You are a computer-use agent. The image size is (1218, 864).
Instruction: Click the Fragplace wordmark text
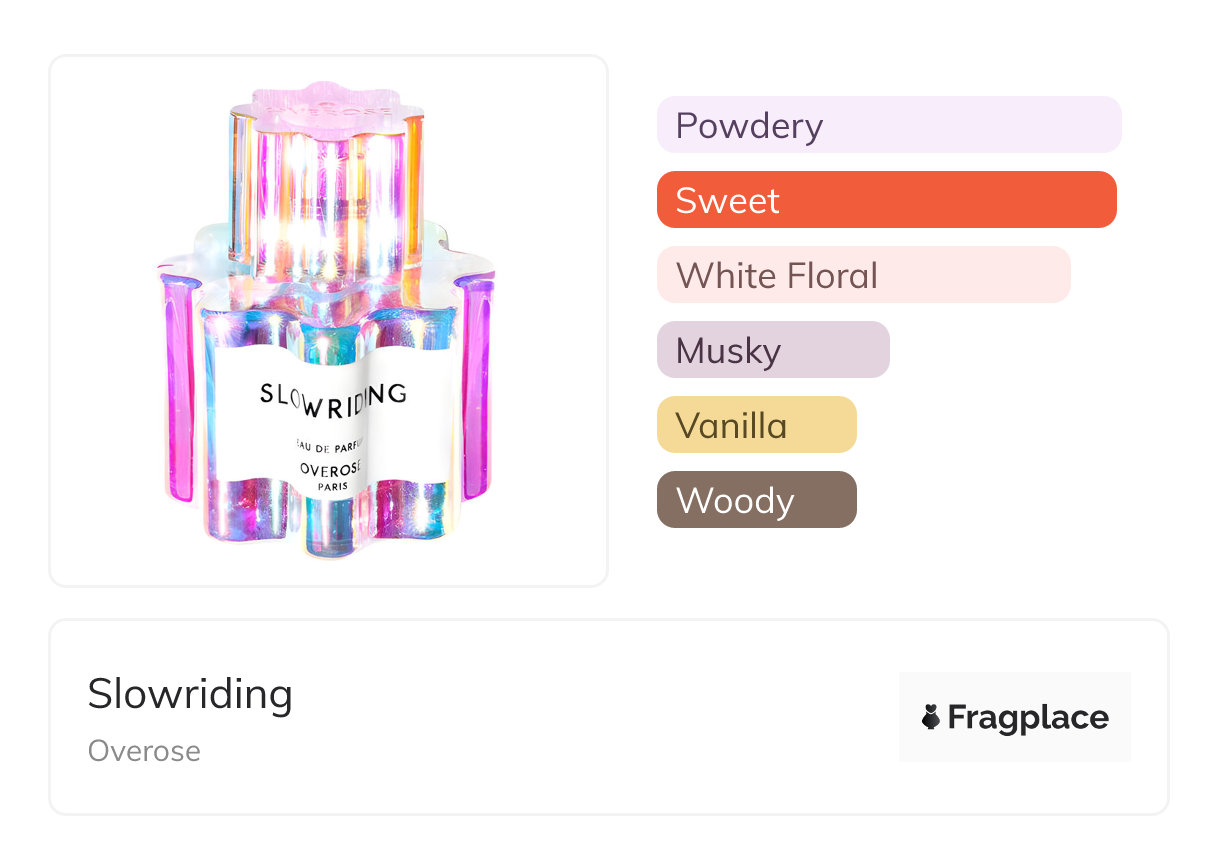pos(1028,717)
